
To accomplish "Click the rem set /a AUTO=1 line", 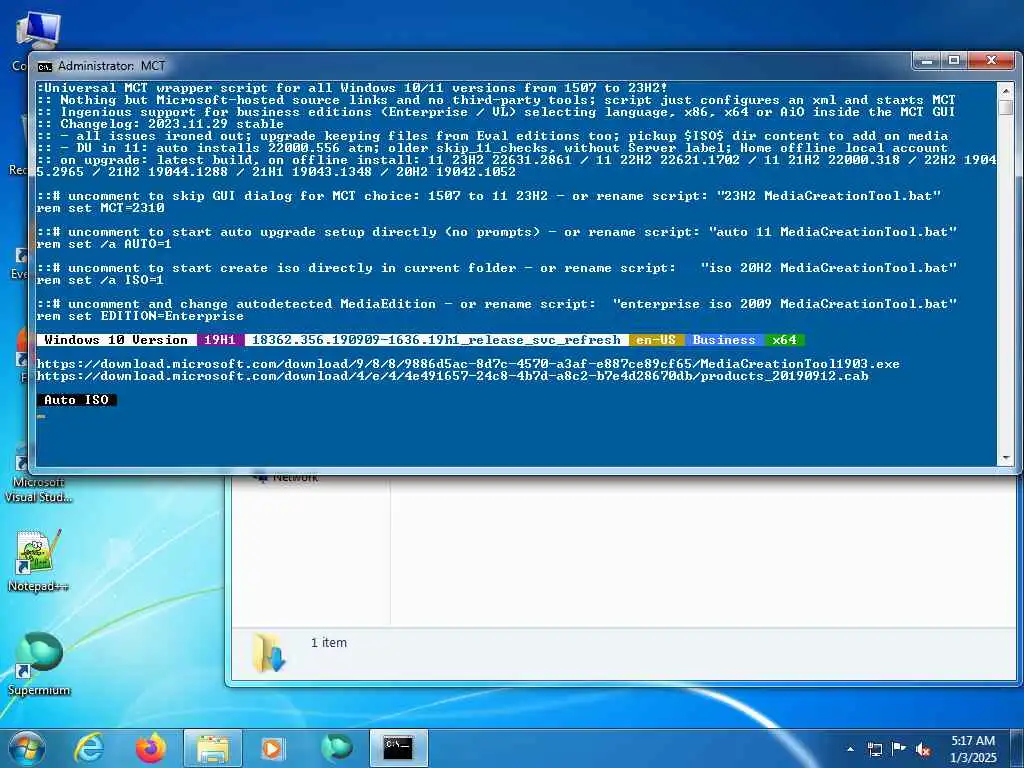I will (x=104, y=244).
